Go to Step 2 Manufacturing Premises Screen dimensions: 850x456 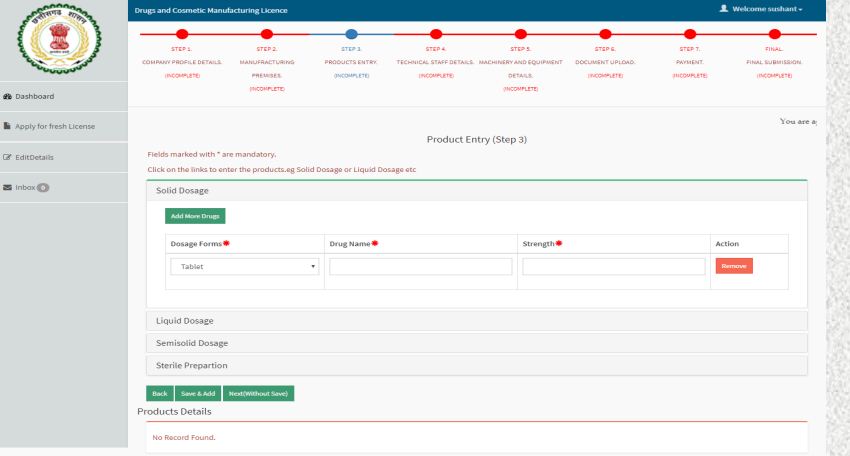[x=267, y=34]
